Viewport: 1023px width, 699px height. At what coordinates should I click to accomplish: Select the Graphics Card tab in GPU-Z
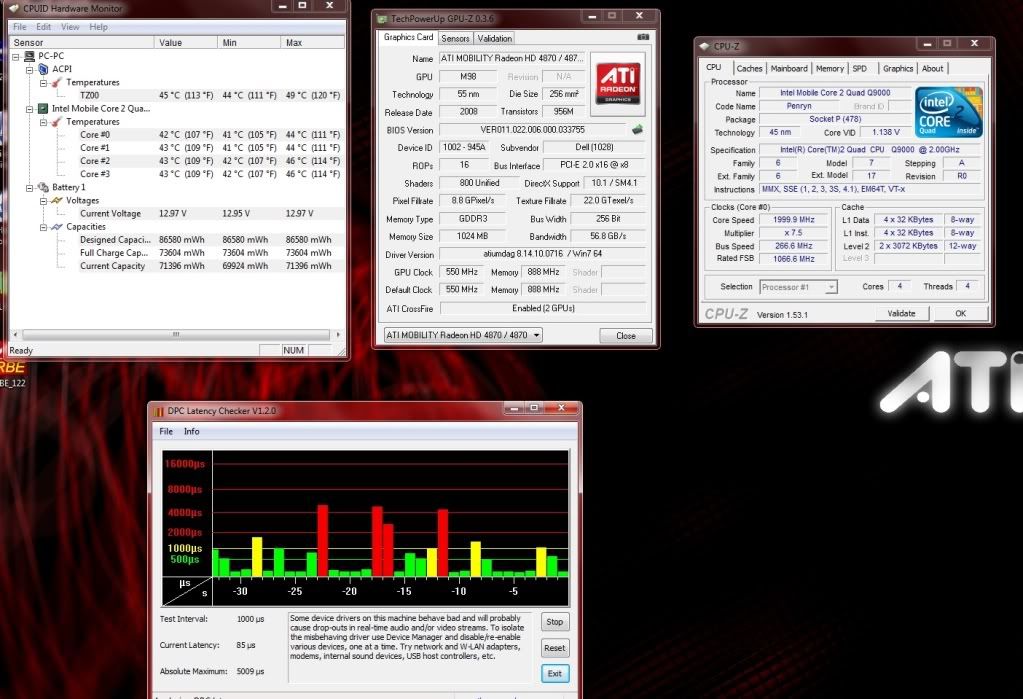click(408, 37)
